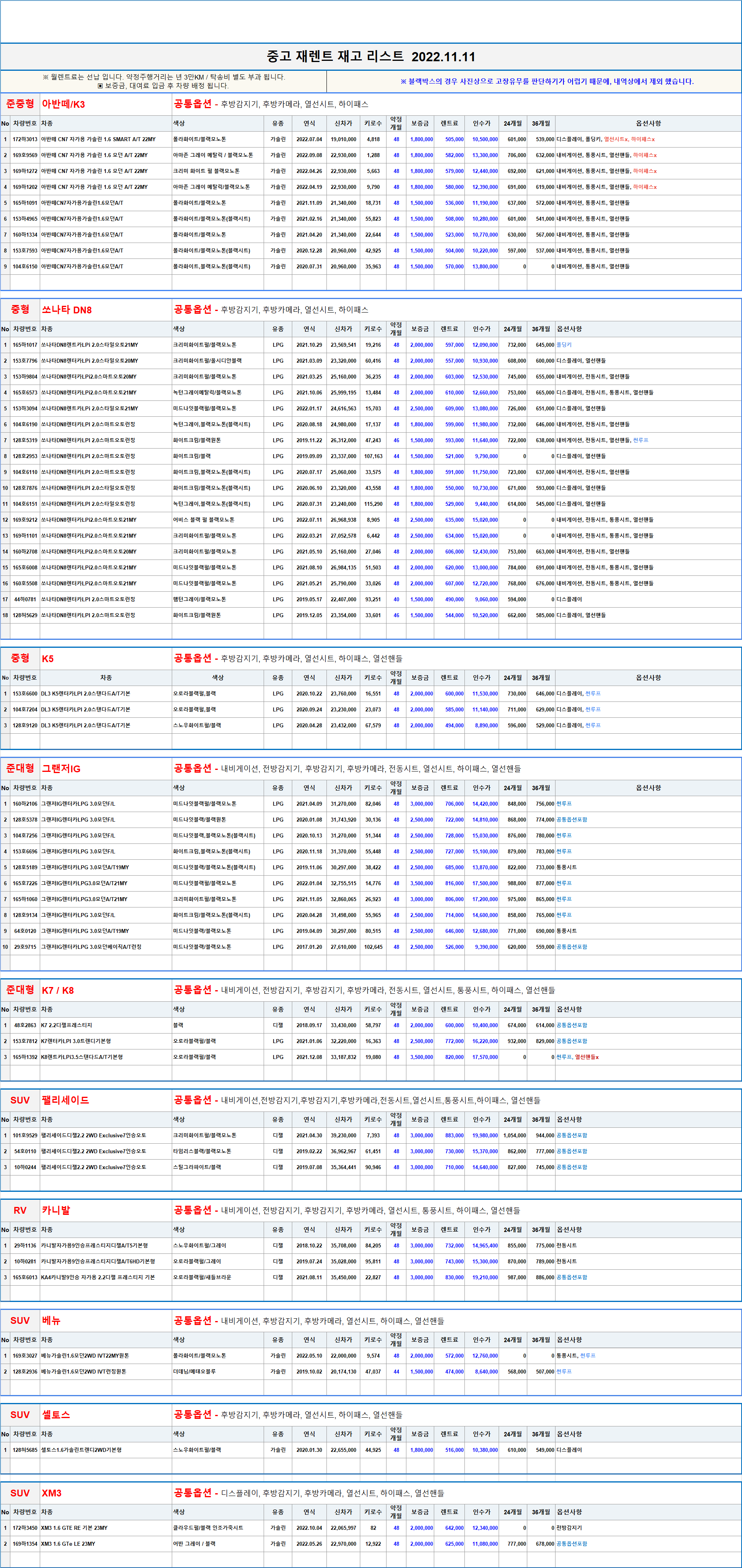
Task: Select the blue 블랙박스 notice cell
Action: 534,82
